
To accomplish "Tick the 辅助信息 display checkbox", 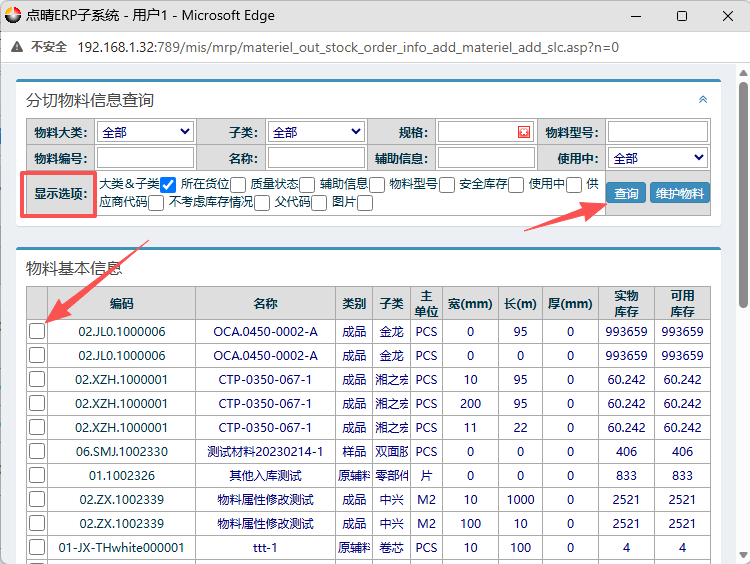I will pos(377,185).
